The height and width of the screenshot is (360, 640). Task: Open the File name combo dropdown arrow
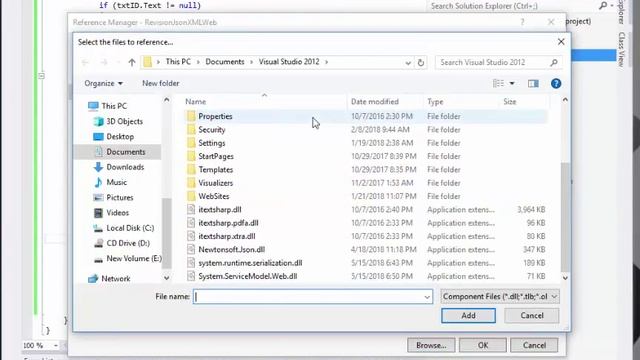coord(427,297)
